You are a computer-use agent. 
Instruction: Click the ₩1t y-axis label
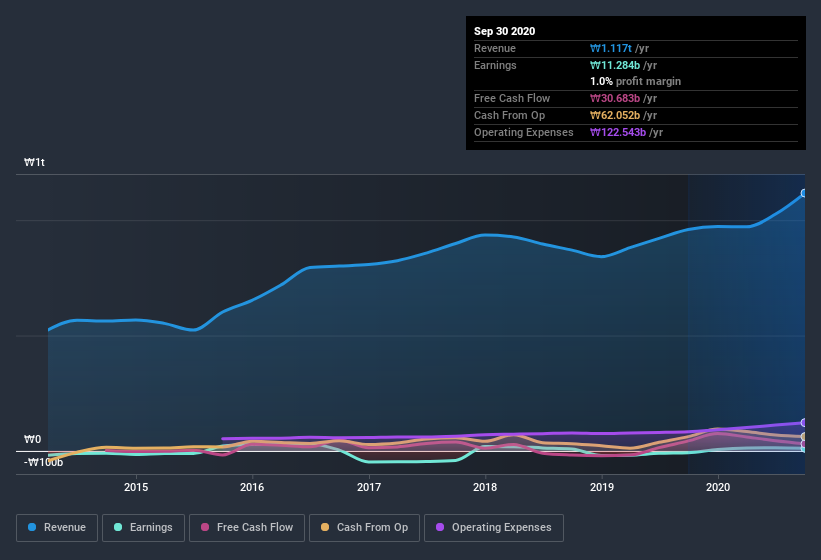(x=34, y=162)
